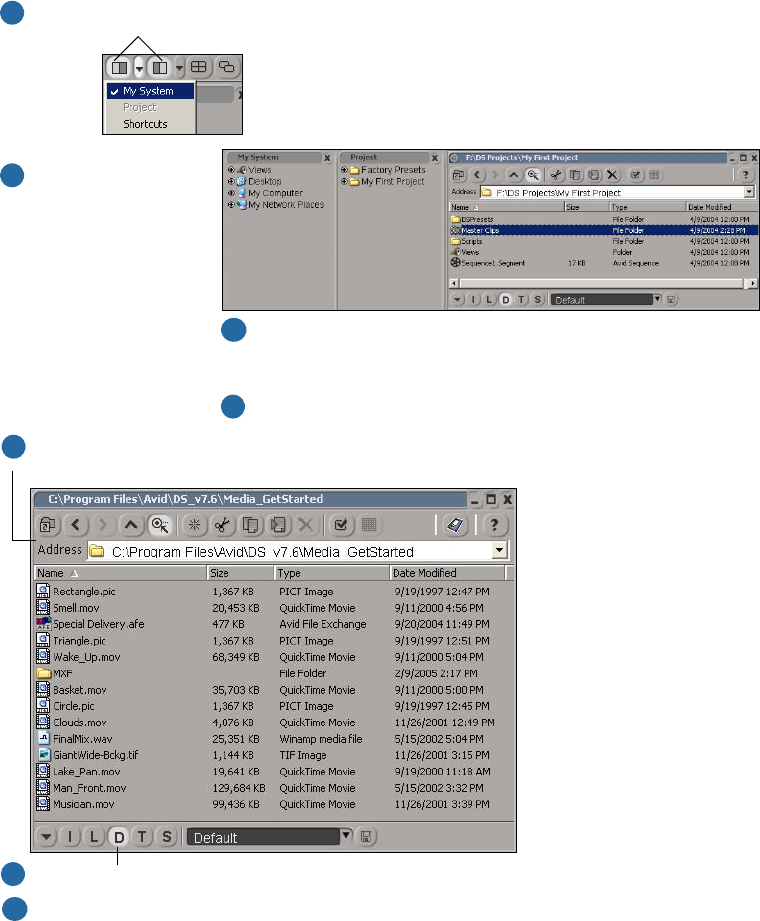760x921 pixels.
Task: Click the Paste icon in My First Project browser
Action: [594, 175]
